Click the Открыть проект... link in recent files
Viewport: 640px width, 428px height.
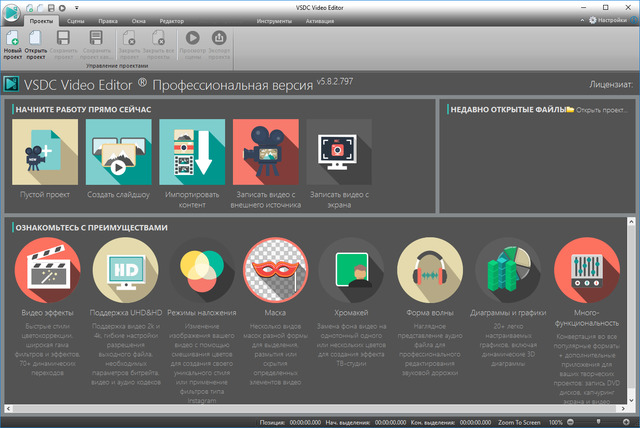point(598,109)
